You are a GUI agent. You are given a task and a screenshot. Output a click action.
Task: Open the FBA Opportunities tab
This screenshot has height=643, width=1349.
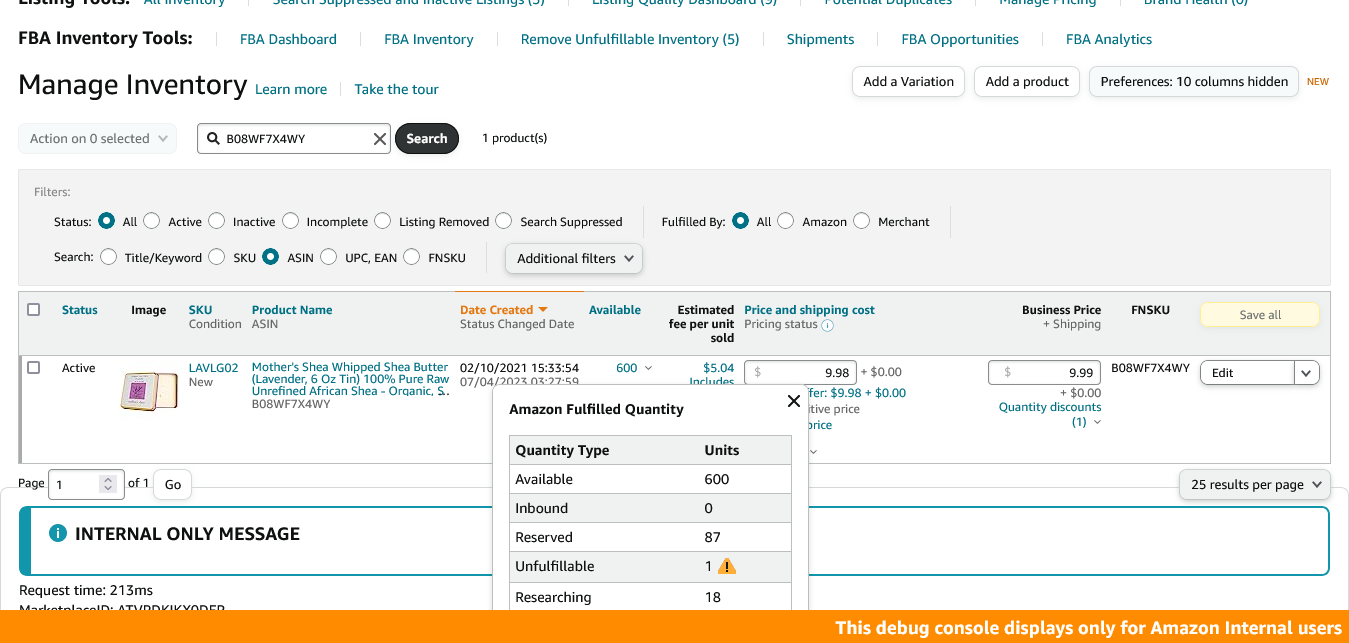(x=960, y=39)
